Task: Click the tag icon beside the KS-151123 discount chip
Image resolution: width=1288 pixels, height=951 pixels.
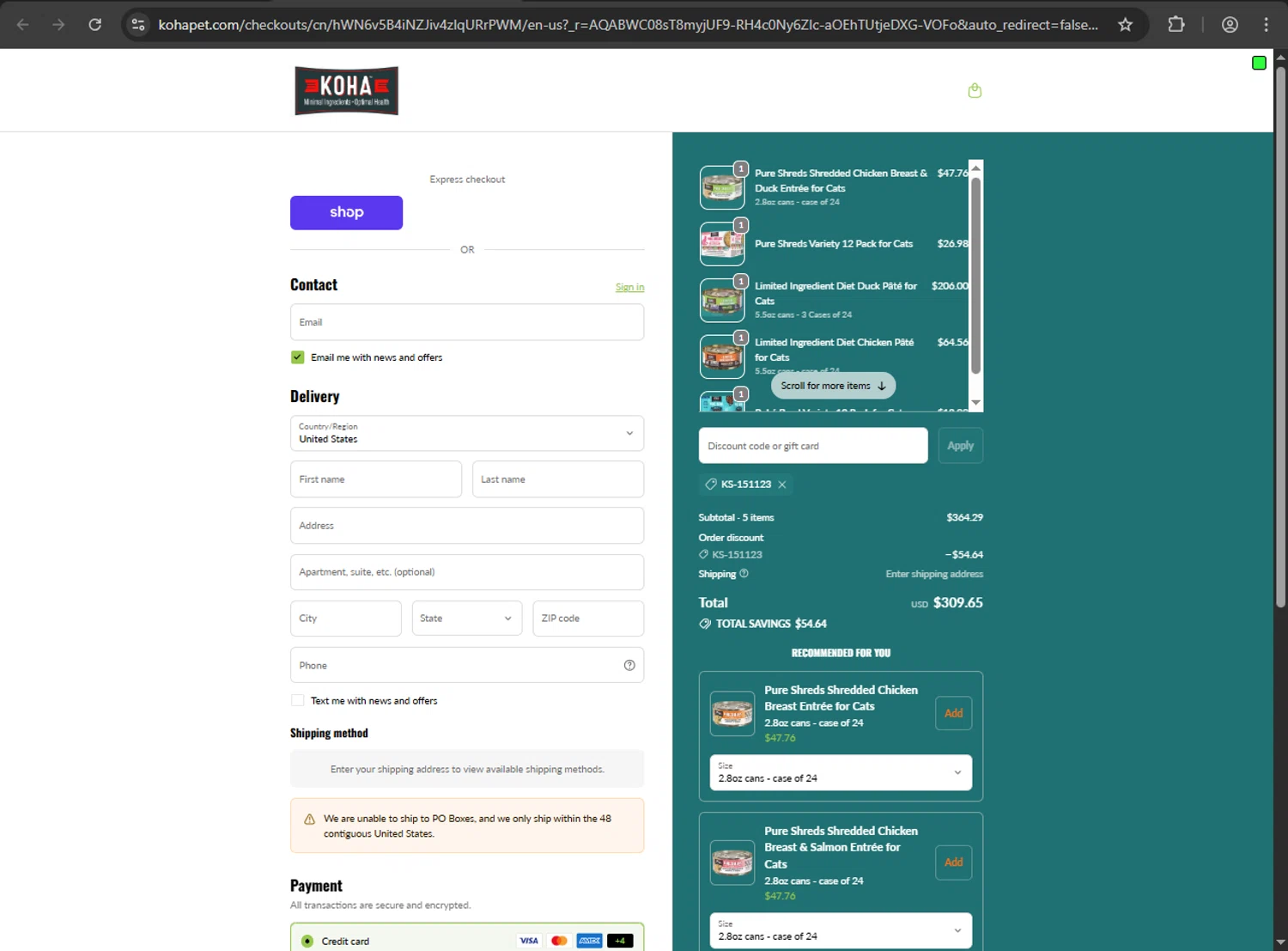Action: pyautogui.click(x=711, y=485)
